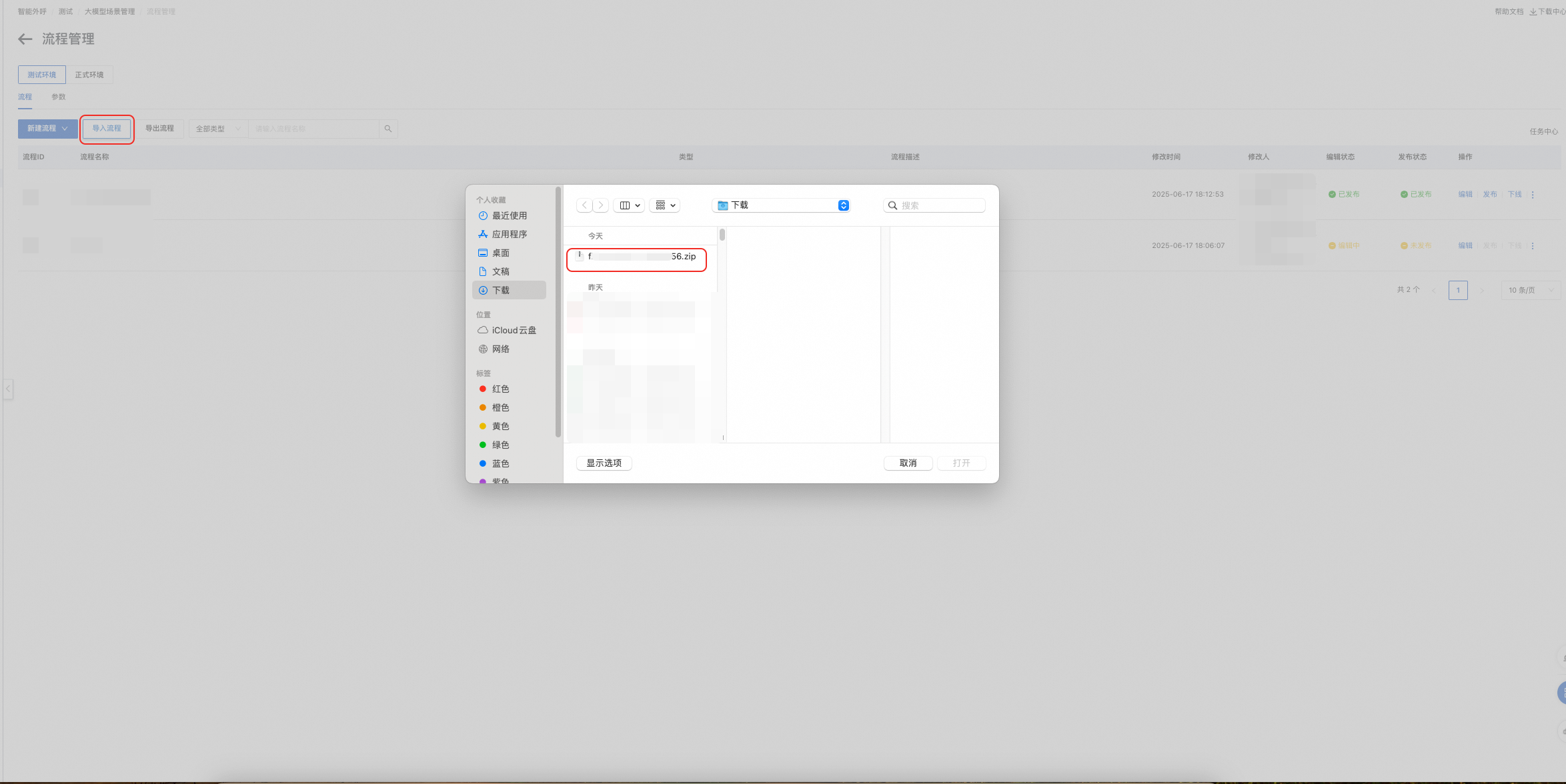Screen dimensions: 1566x784
Task: Open 下载中心 in the top bar
Action: [1547, 11]
